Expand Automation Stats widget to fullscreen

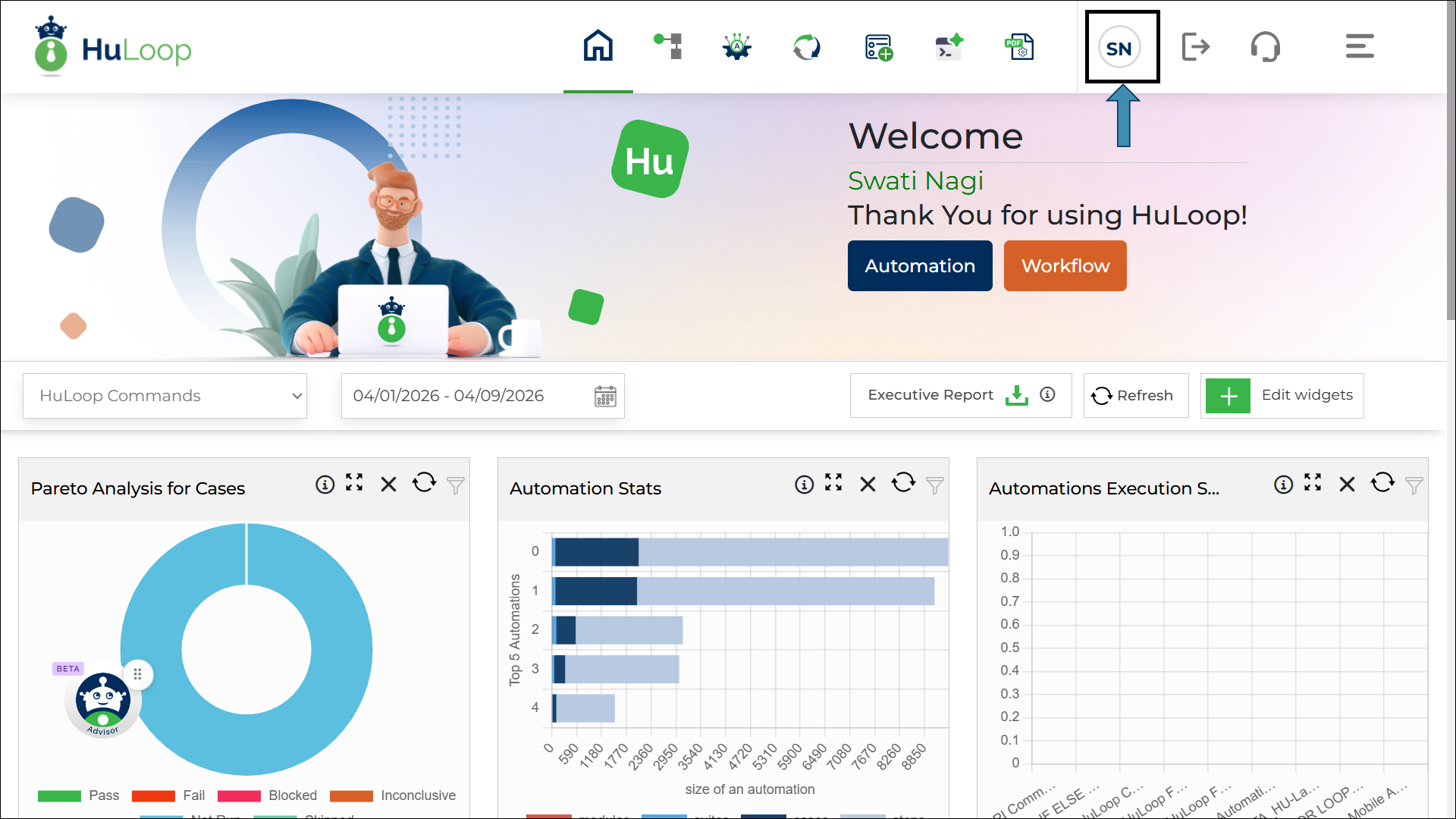(833, 483)
